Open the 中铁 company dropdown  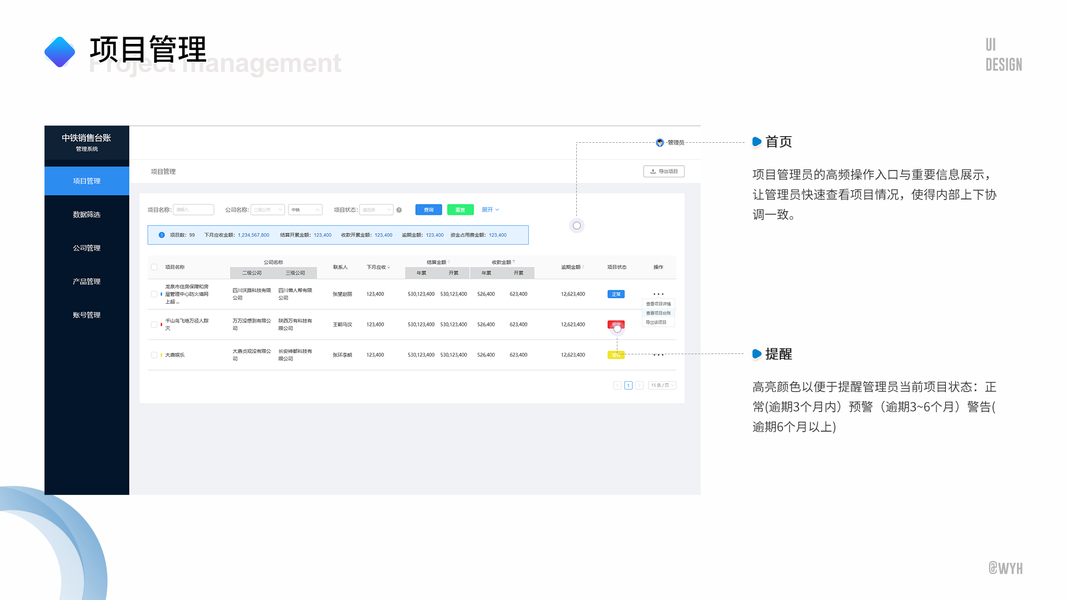305,210
